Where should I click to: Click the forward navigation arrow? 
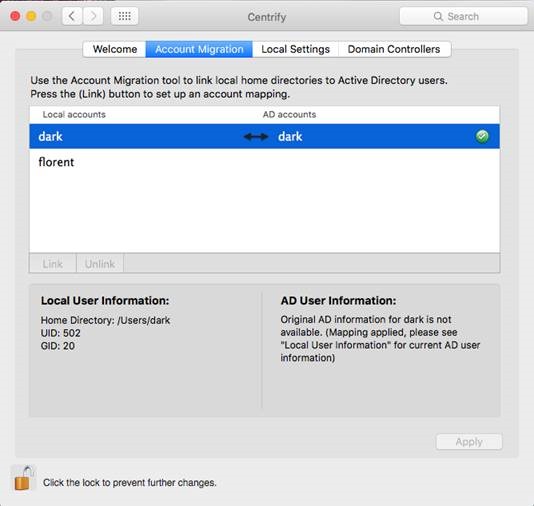pos(93,16)
